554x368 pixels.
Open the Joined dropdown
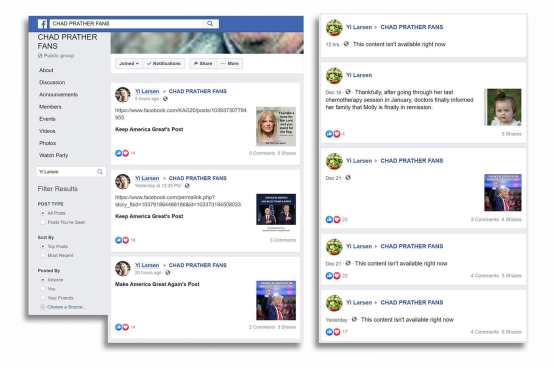[x=129, y=64]
